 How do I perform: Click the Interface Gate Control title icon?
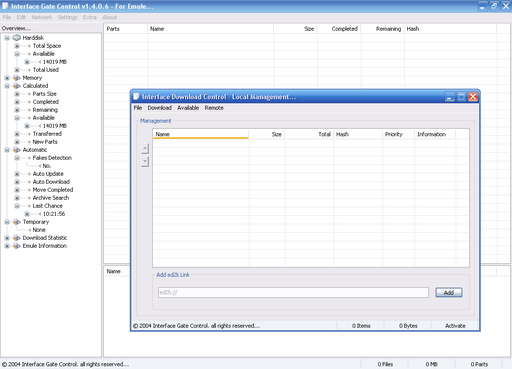tap(5, 6)
